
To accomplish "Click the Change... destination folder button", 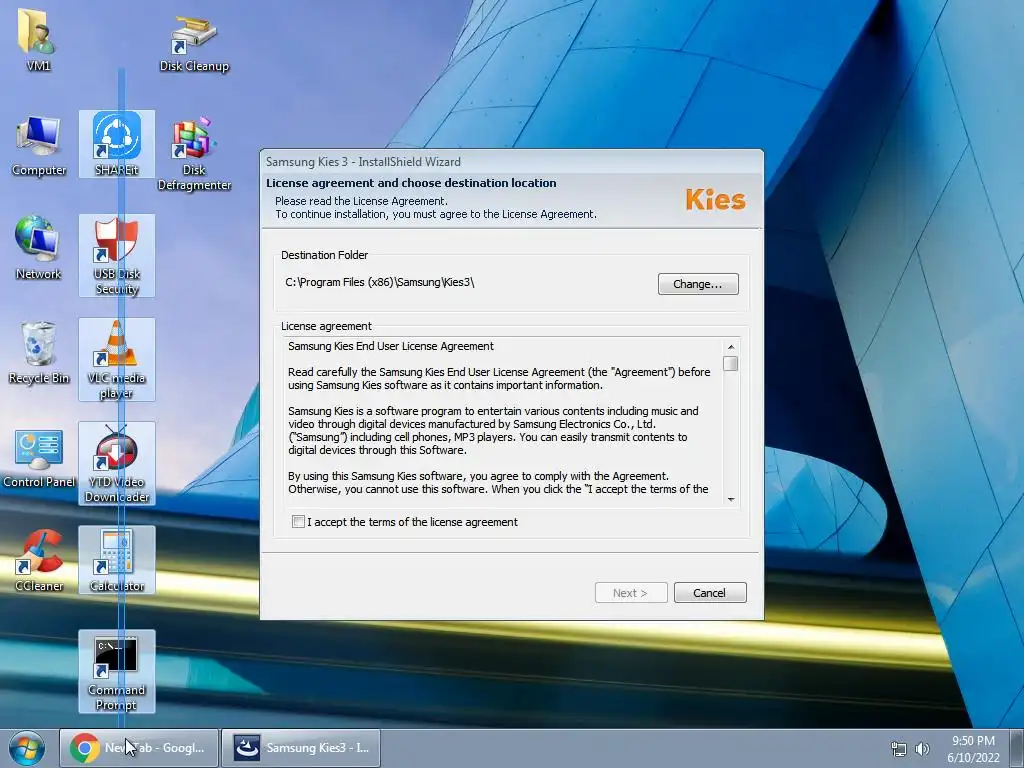I will (x=698, y=284).
